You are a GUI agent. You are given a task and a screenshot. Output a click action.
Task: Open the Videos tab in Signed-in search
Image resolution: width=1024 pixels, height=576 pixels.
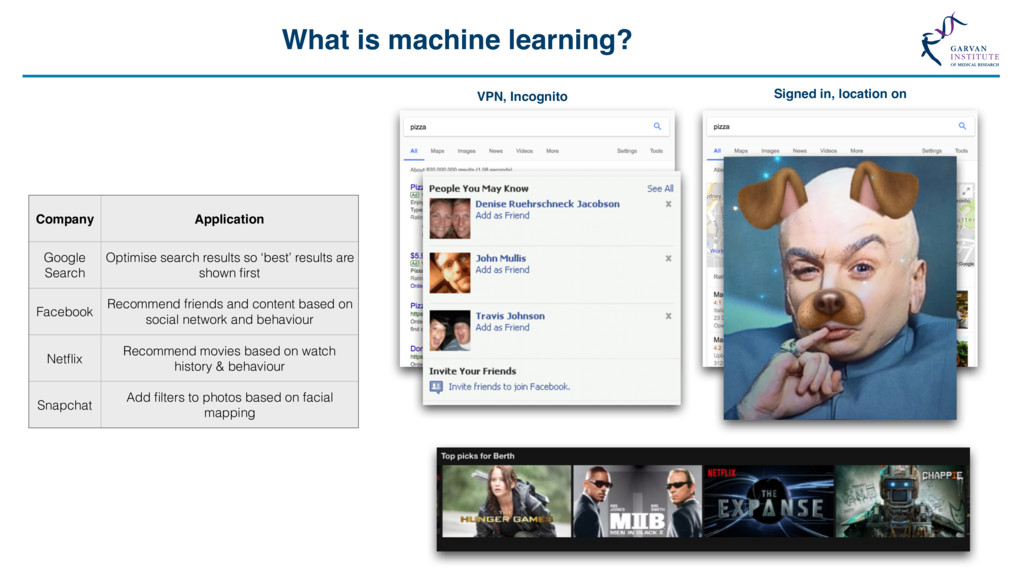[828, 151]
